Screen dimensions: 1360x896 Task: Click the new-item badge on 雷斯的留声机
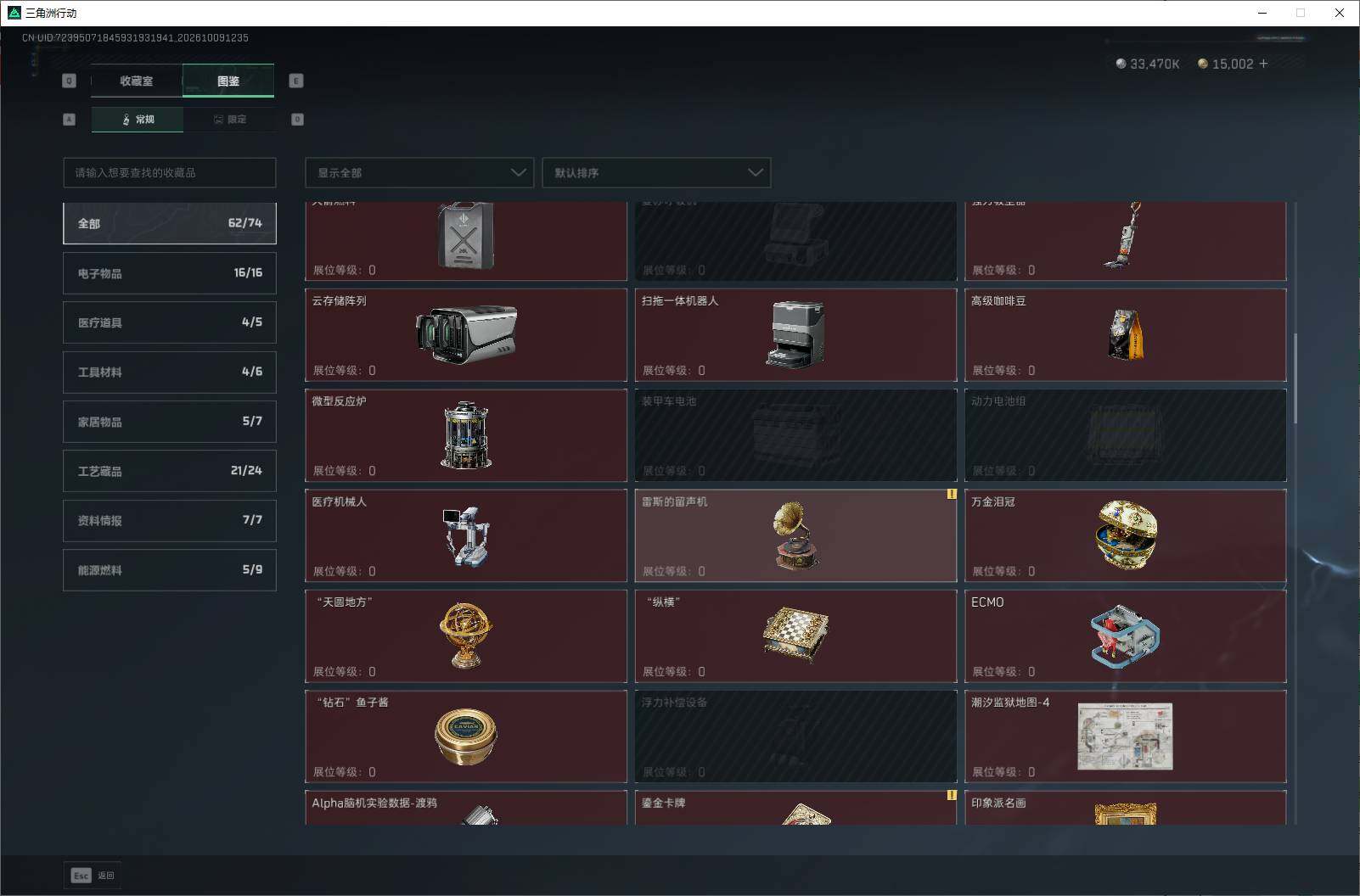[x=952, y=494]
